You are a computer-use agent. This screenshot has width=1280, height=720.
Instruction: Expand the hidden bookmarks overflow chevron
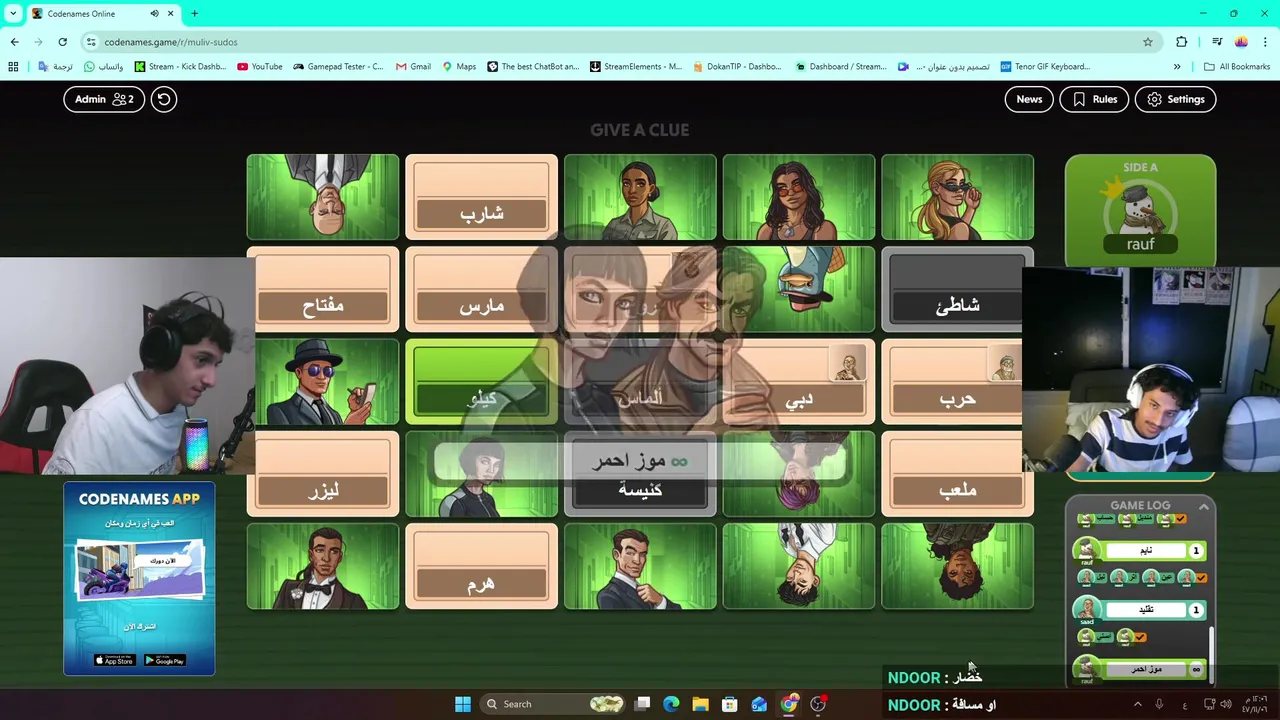(1177, 67)
